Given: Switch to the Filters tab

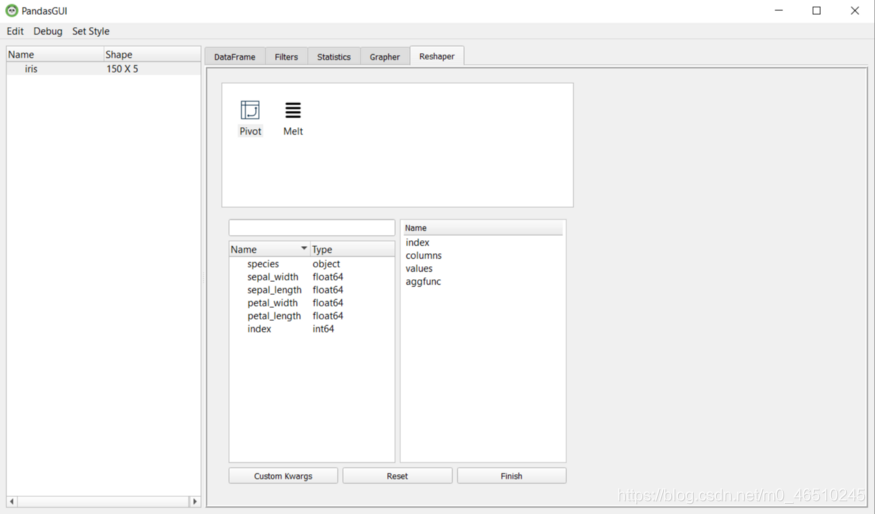Looking at the screenshot, I should click(x=286, y=57).
